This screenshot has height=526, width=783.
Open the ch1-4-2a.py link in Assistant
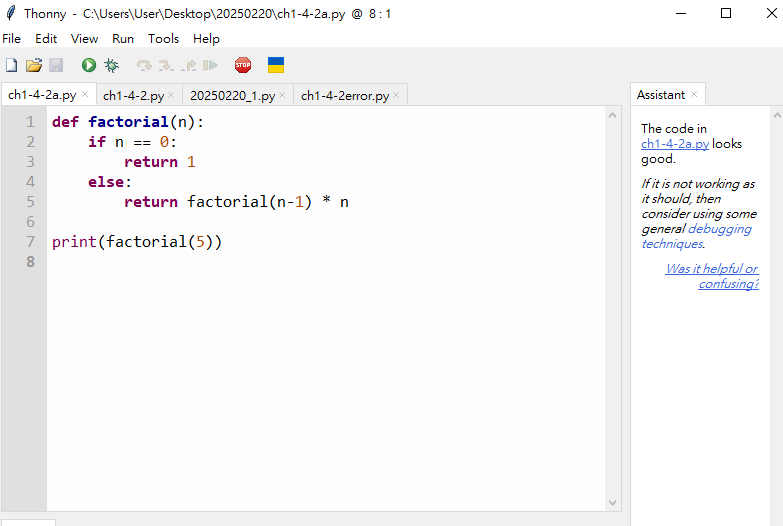(x=675, y=144)
